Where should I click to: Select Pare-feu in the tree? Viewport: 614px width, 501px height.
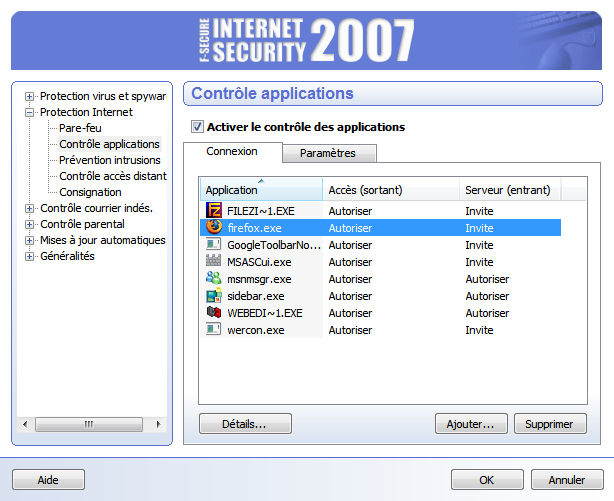[80, 128]
